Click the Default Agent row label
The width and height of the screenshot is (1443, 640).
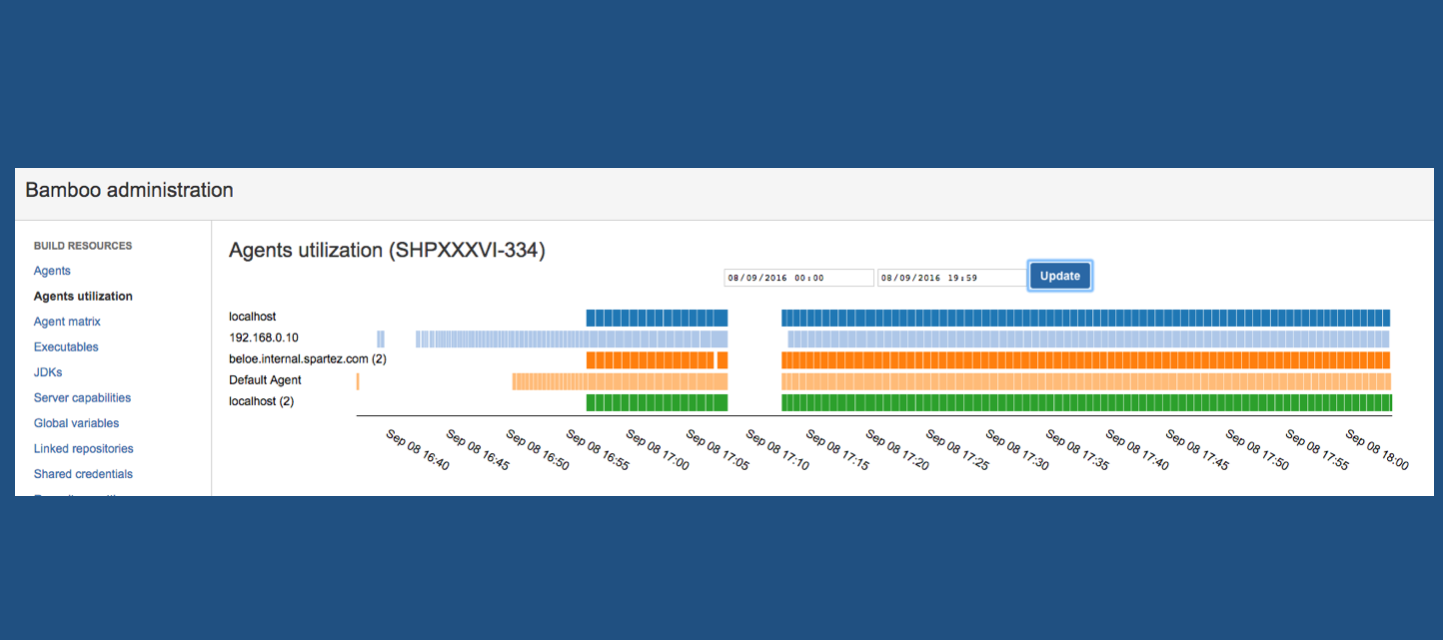pos(264,380)
